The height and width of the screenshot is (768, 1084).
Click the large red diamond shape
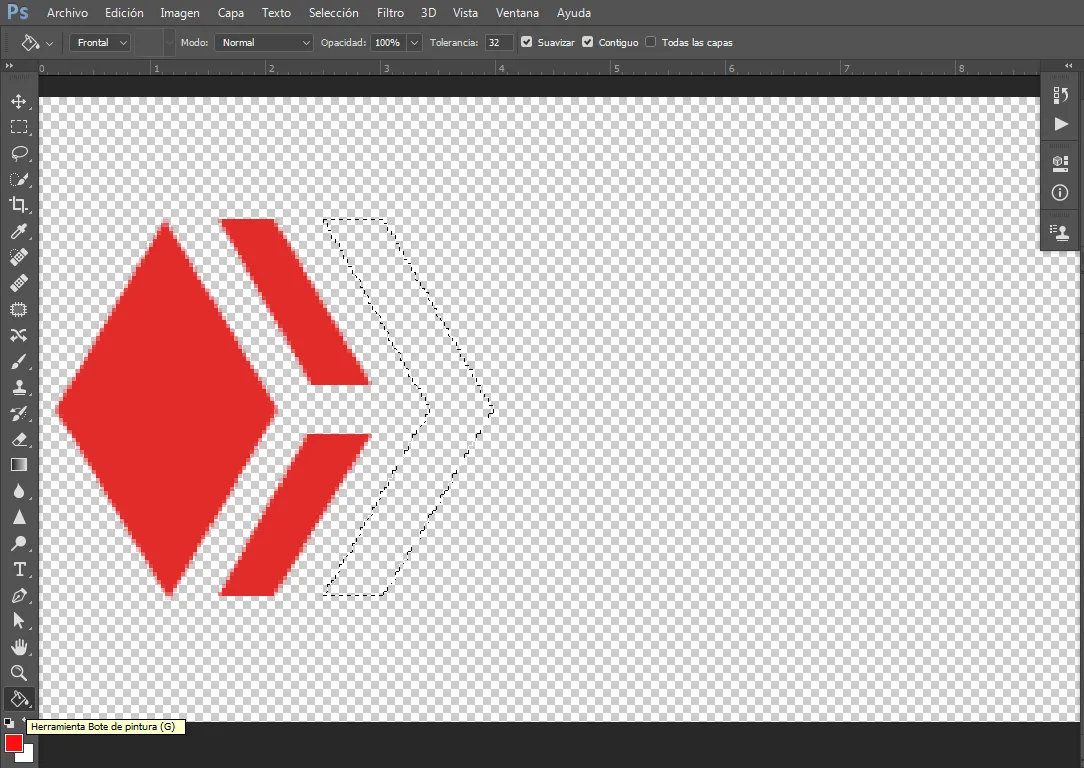(x=166, y=409)
